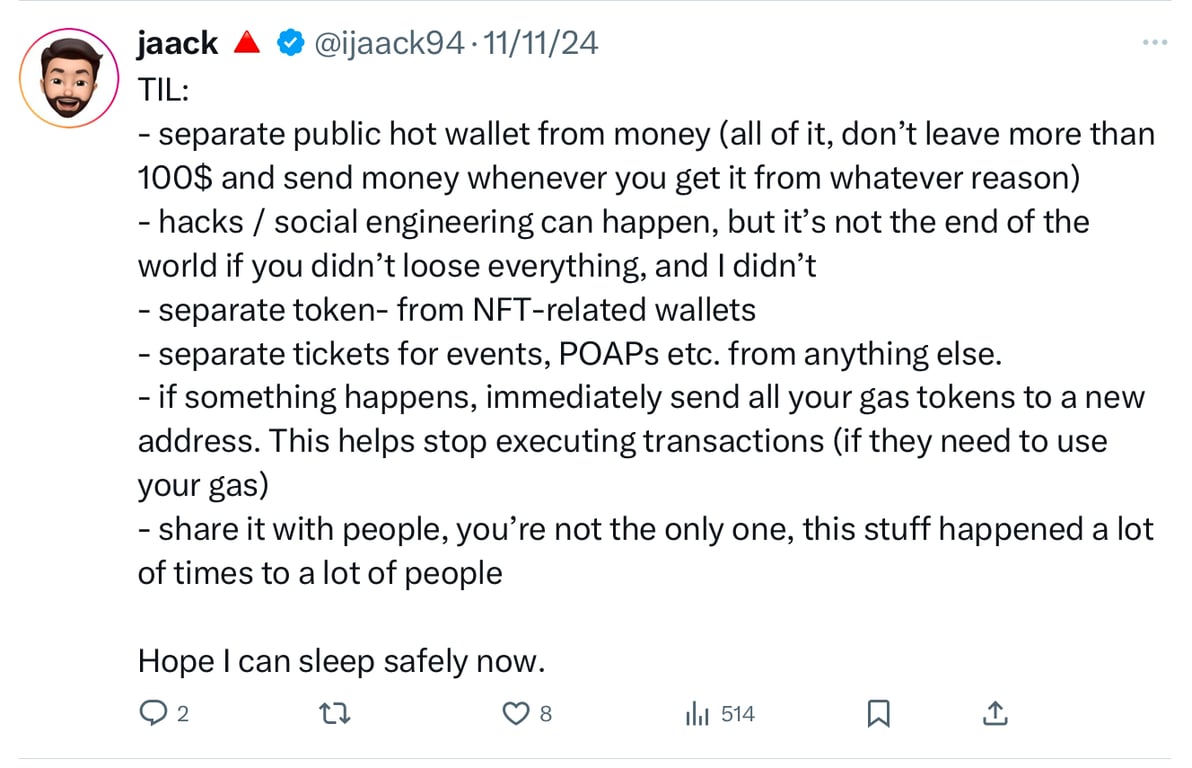Click the "TIL:" line of the tweet
The width and height of the screenshot is (1192, 768).
164,90
